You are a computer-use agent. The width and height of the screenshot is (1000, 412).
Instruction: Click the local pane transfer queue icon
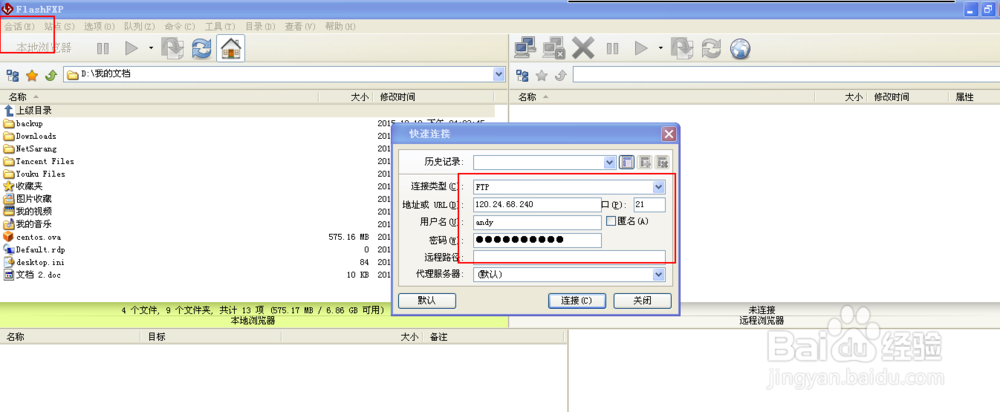click(x=172, y=48)
